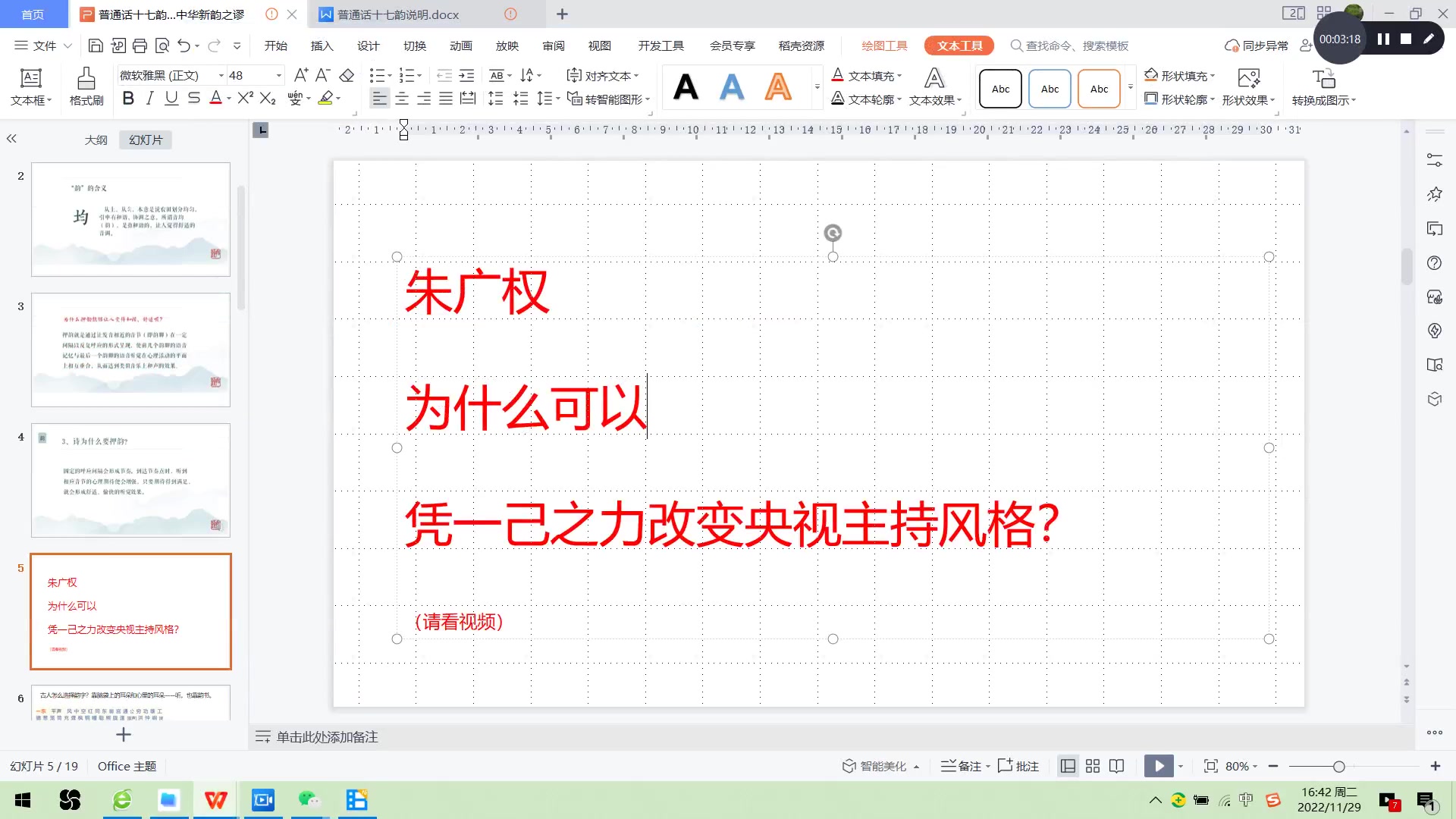Viewport: 1456px width, 819px height.
Task: Pause the screen recording timer
Action: click(1383, 39)
